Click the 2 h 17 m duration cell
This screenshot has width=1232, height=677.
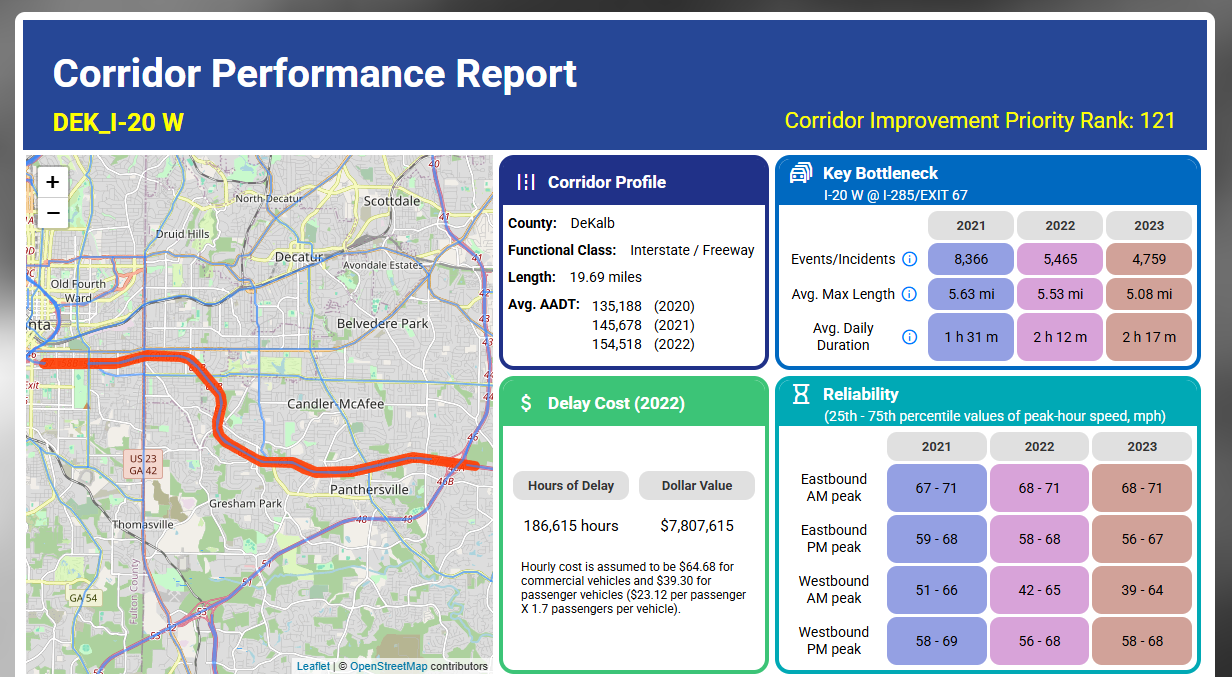coord(1148,337)
